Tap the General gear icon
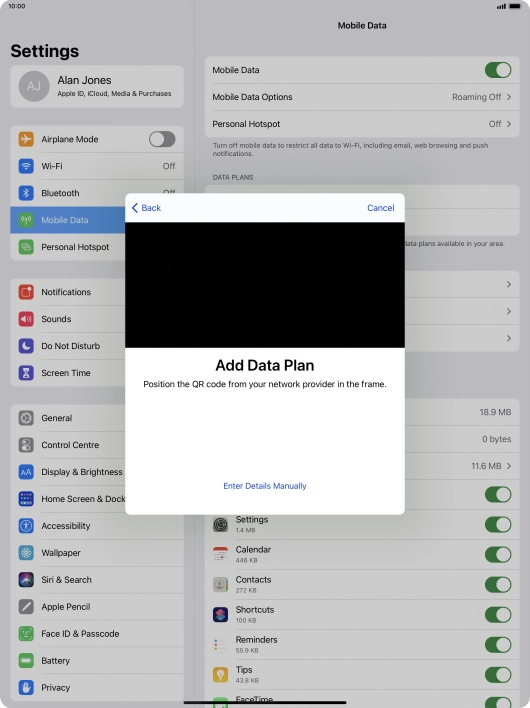Screen dimensions: 530x708 pos(26,418)
